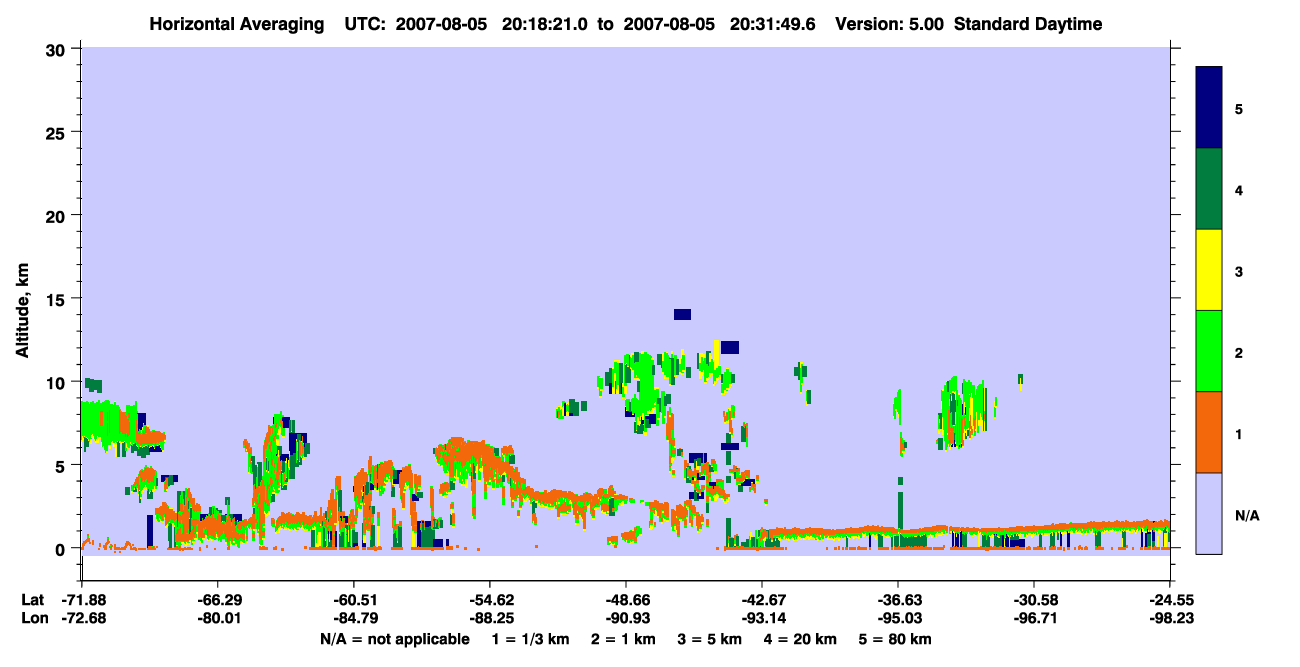
Task: Click the isolated dark blue block near 14 km
Action: [x=682, y=314]
